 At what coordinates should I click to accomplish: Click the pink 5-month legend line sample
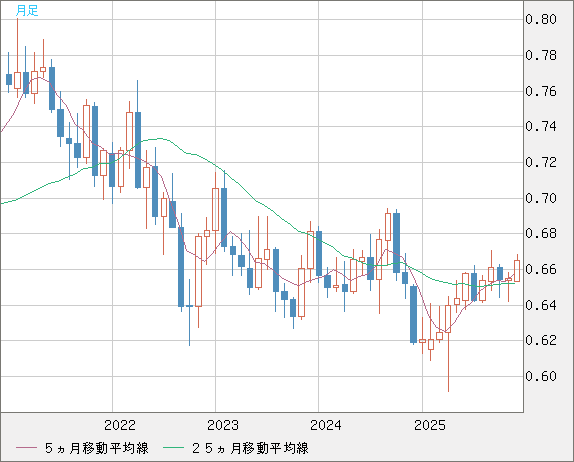[x=26, y=448]
